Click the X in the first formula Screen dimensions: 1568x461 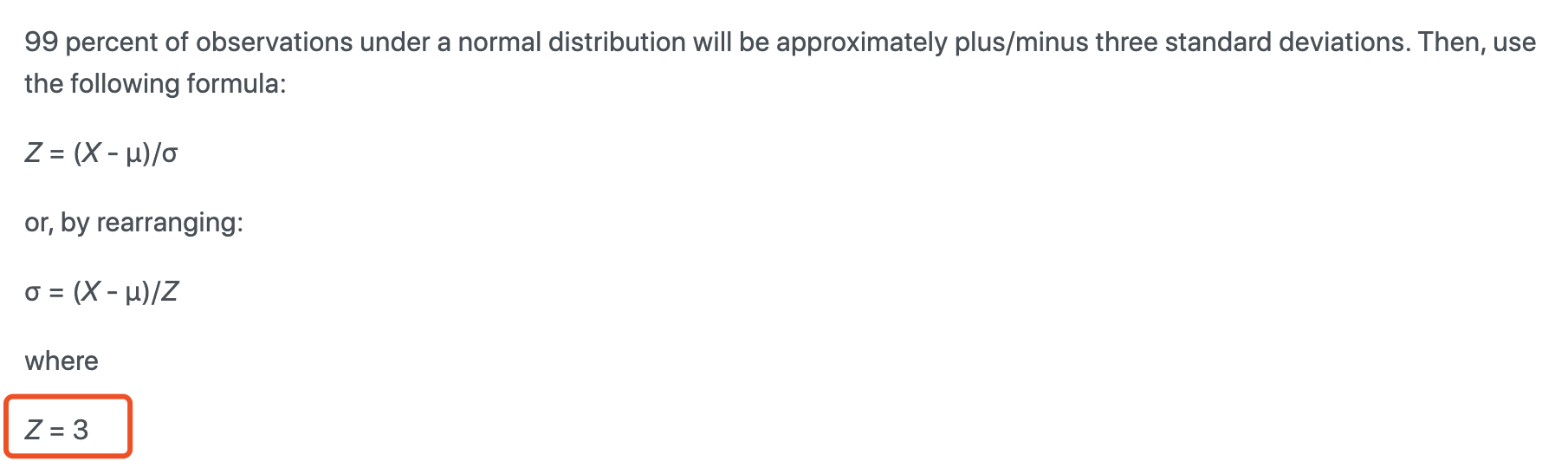coord(92,153)
